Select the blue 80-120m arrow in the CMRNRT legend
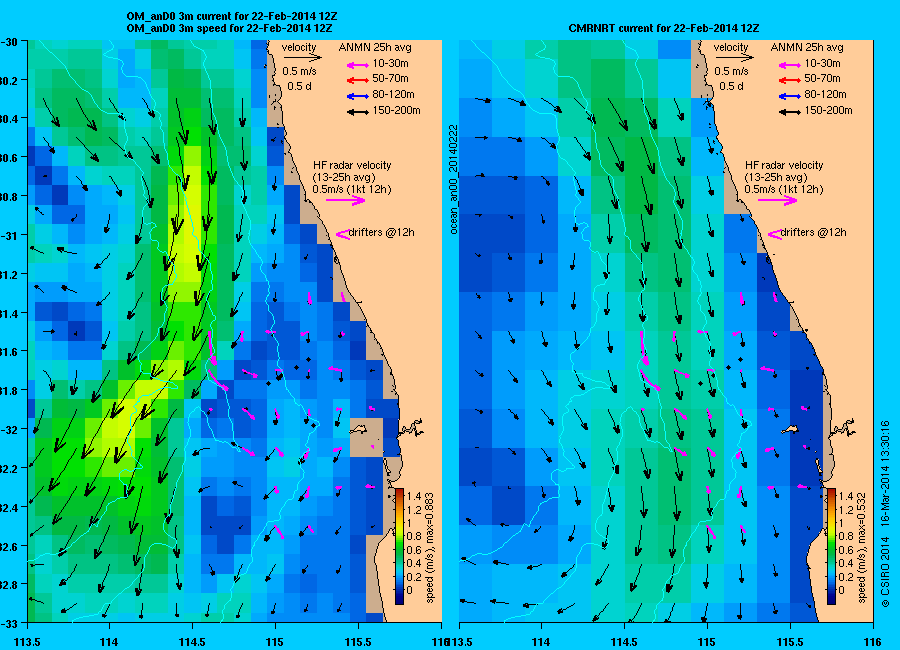This screenshot has height=650, width=900. point(790,96)
